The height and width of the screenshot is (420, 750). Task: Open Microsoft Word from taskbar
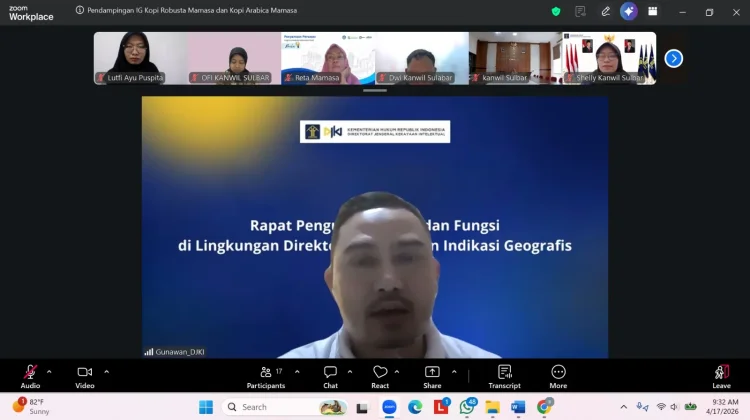click(x=518, y=407)
